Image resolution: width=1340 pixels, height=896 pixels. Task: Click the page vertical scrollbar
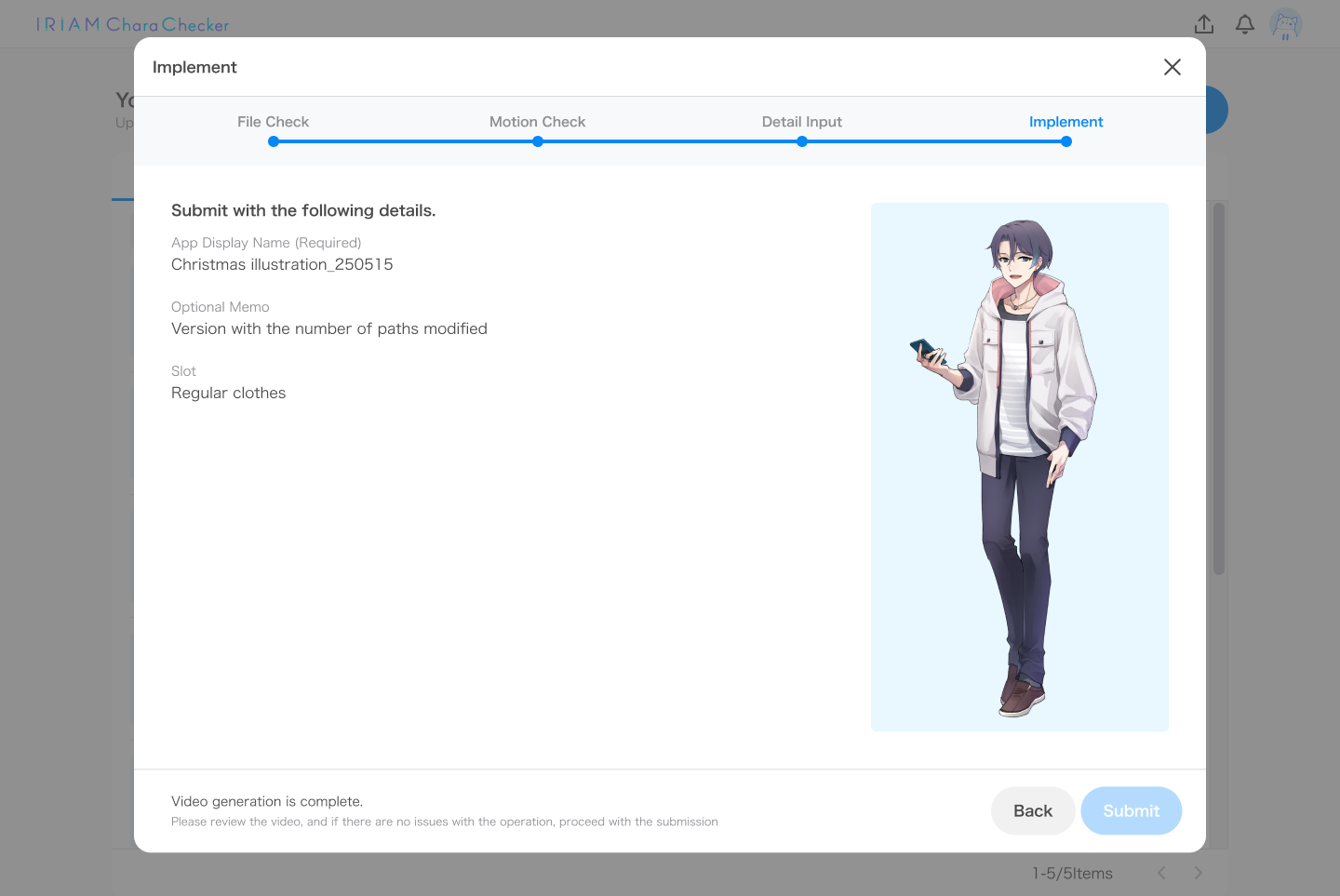[1219, 388]
